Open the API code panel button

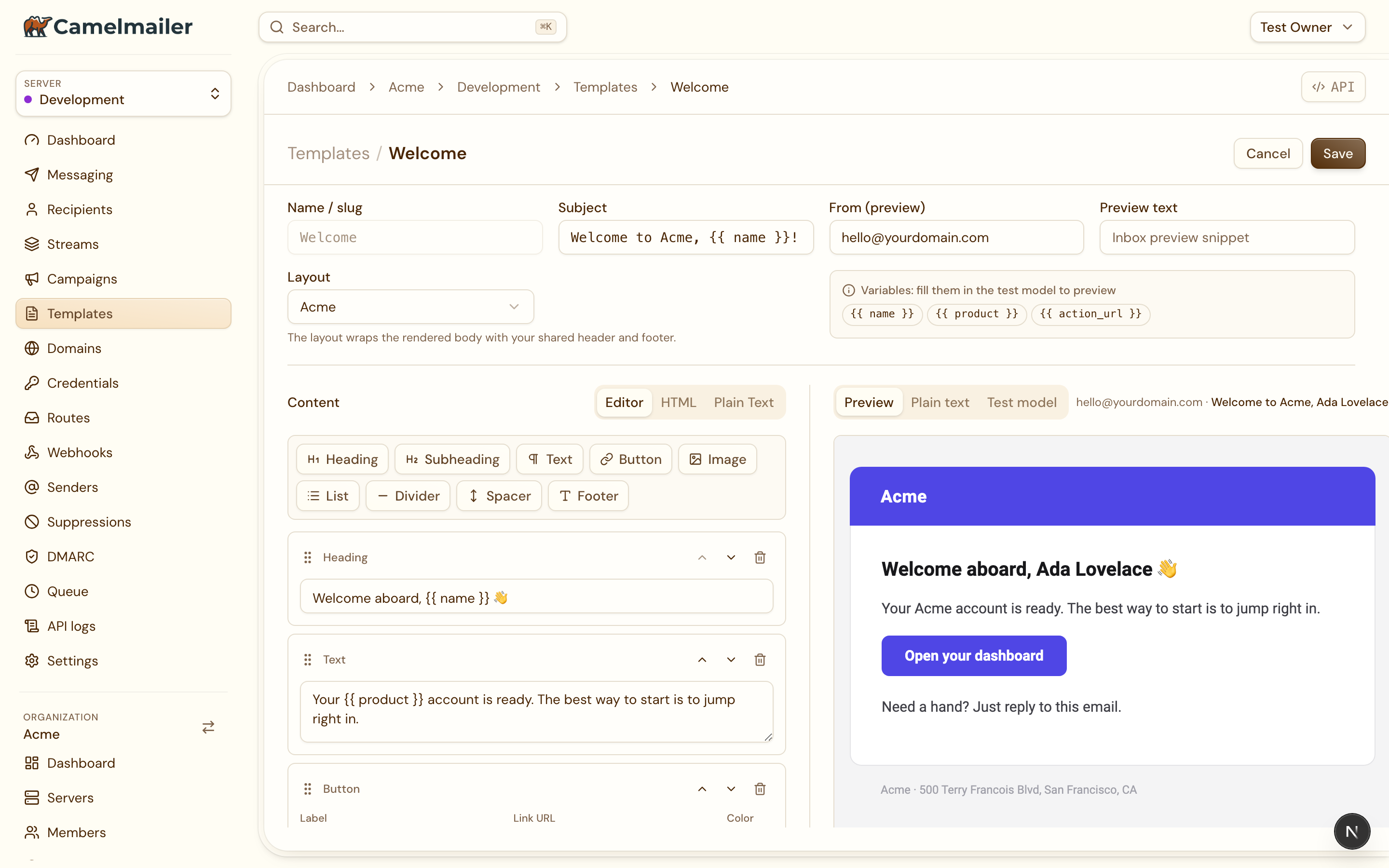(x=1333, y=87)
